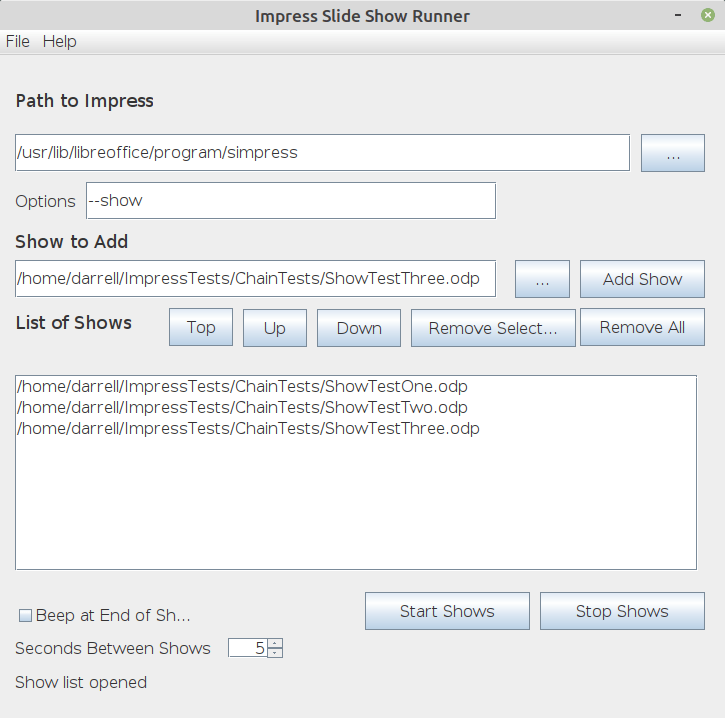Click the Remove Selected button
The height and width of the screenshot is (718, 725).
493,328
